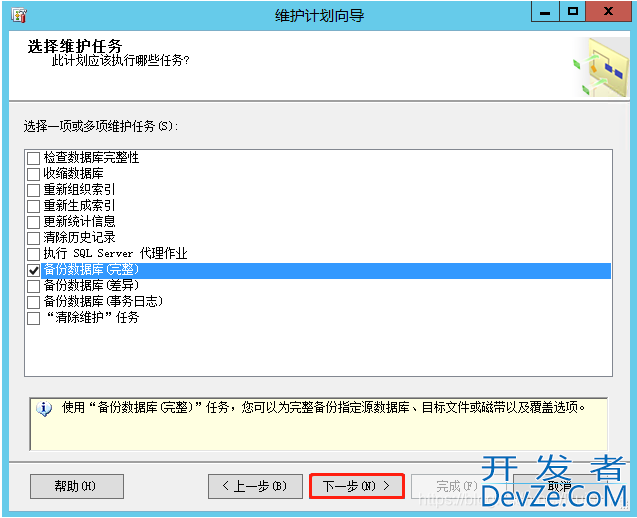Check the "清除维护" 任务 checkbox
This screenshot has height=518, width=637.
[34, 318]
